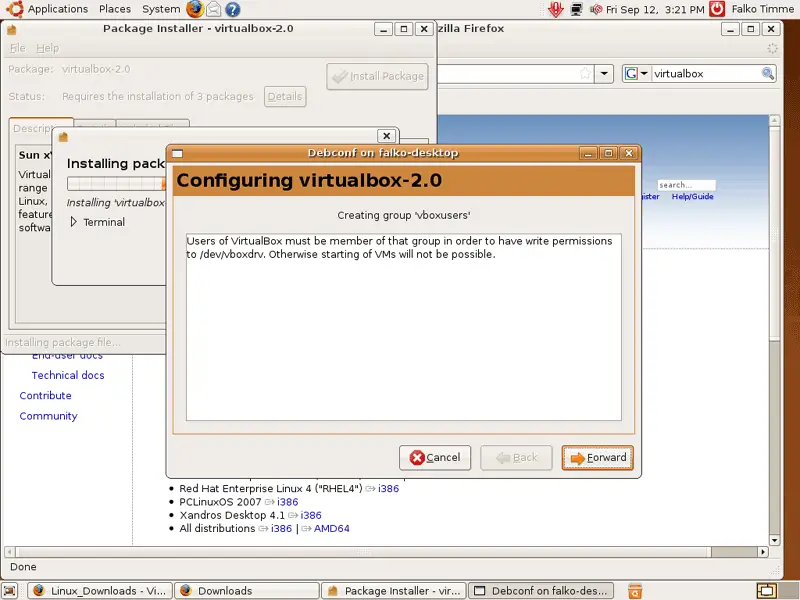Click the clock showing Fri Sep 12, 3:21 PM
Viewport: 800px width, 600px height.
655,9
